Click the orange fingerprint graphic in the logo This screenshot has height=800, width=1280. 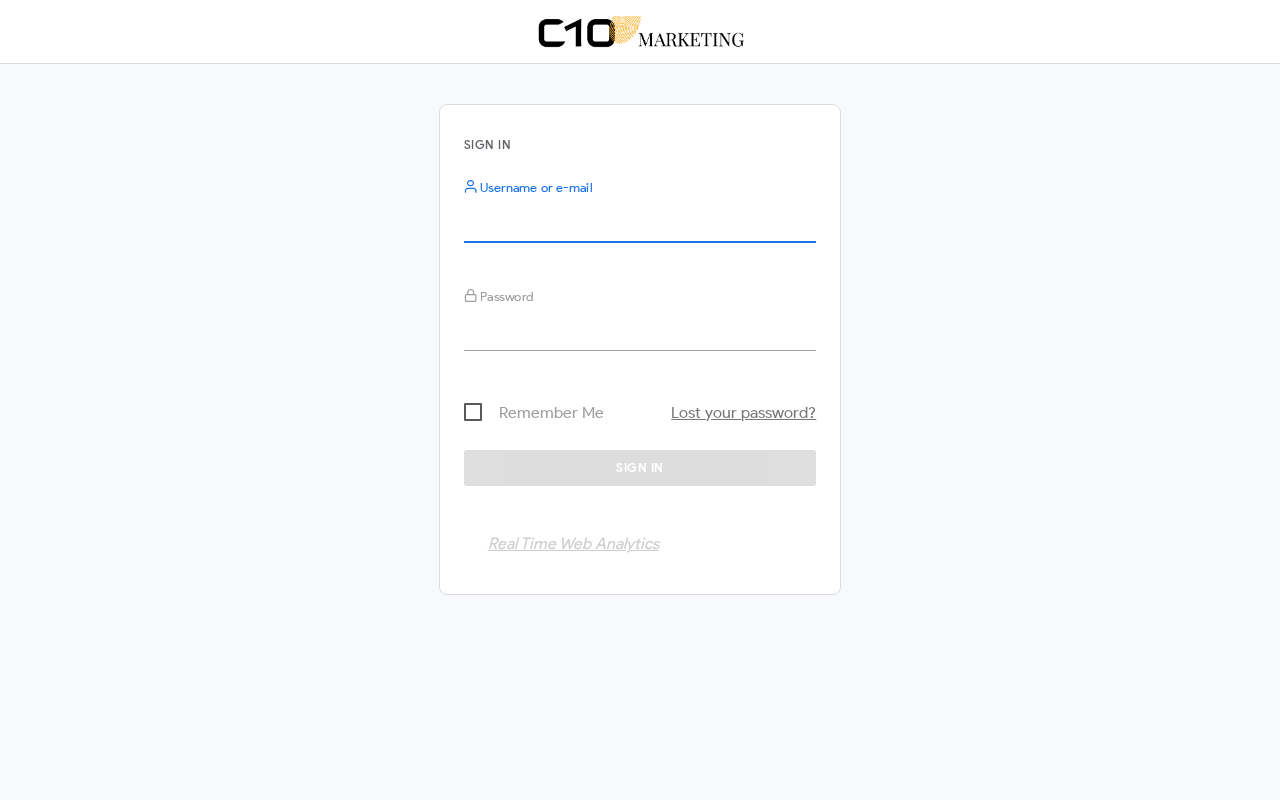pos(626,28)
